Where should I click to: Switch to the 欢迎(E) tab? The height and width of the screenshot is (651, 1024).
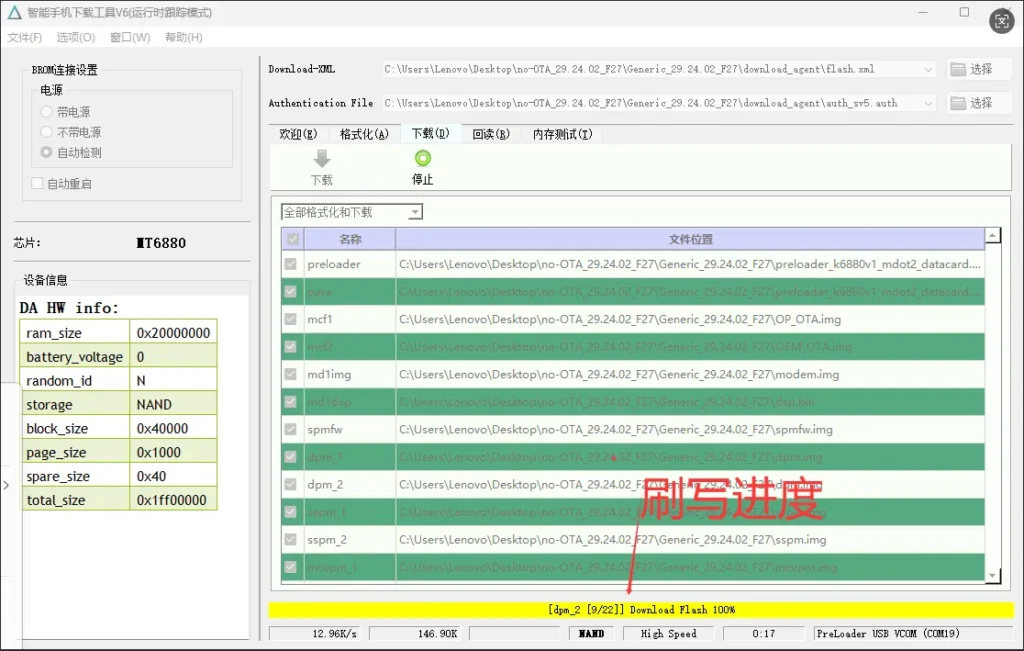tap(298, 134)
